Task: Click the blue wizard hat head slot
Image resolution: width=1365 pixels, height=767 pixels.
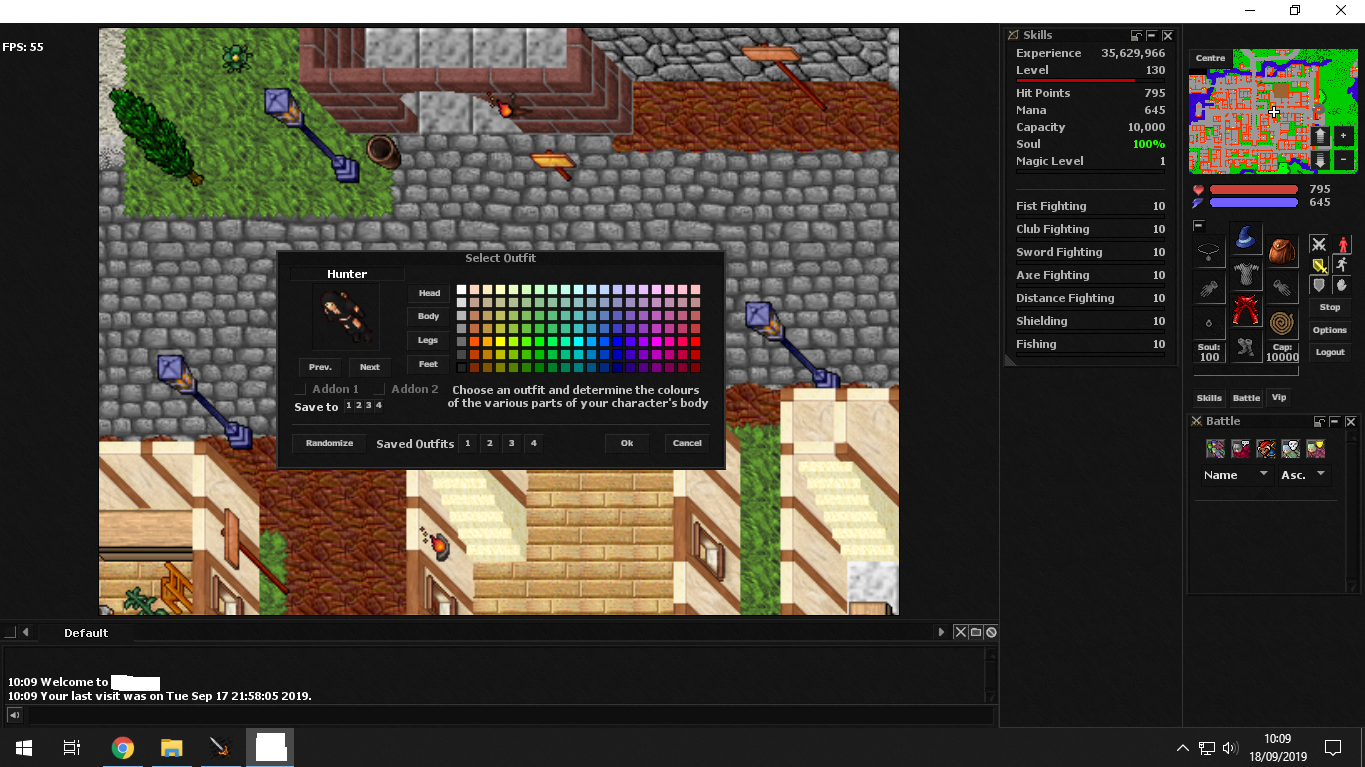Action: tap(1245, 238)
